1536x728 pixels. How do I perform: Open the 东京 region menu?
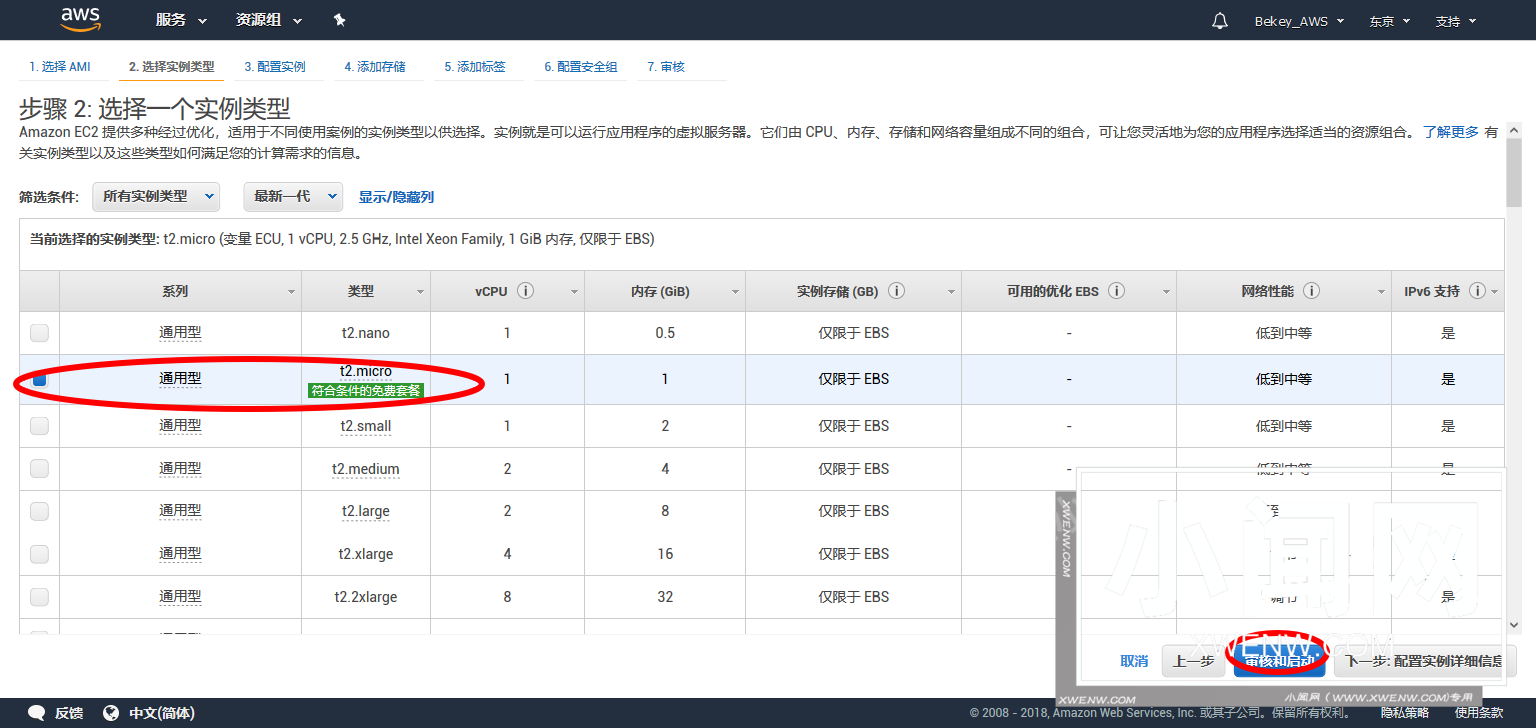[1389, 21]
